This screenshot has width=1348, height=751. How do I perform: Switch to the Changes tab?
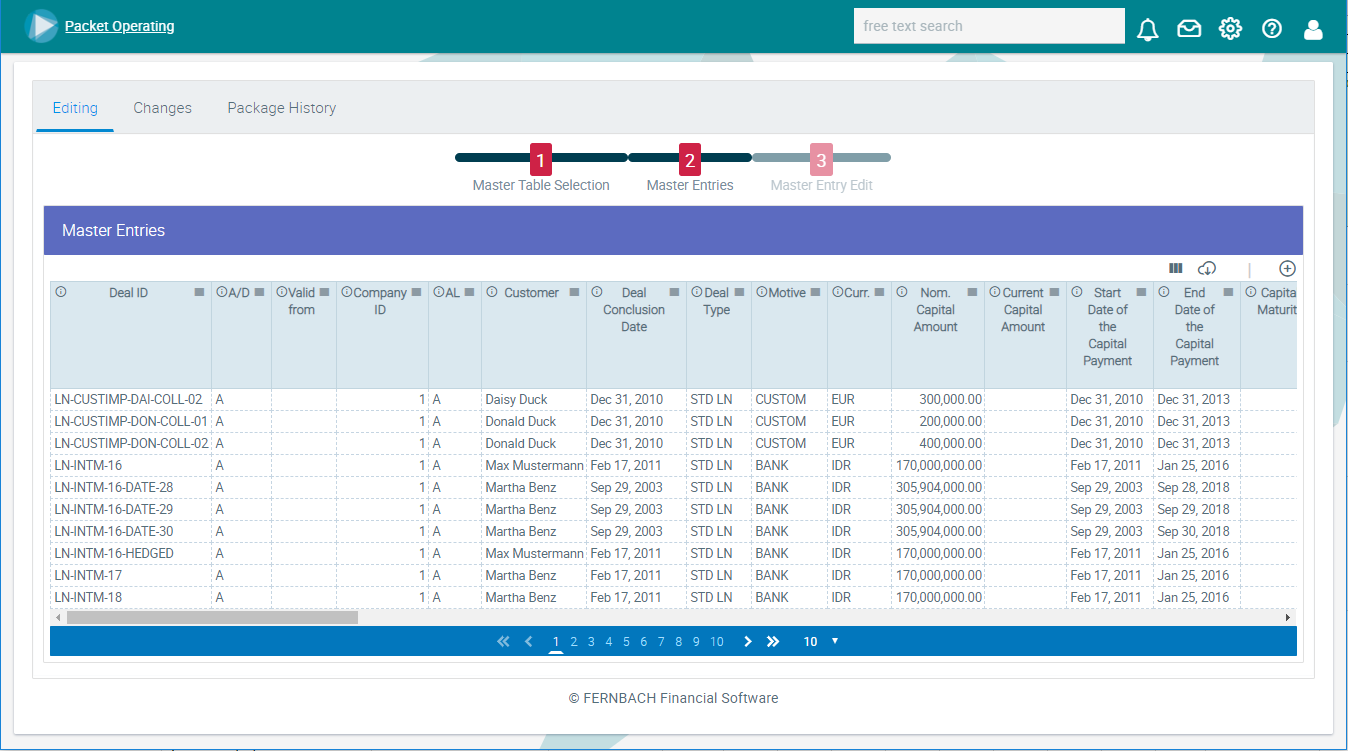[x=162, y=108]
